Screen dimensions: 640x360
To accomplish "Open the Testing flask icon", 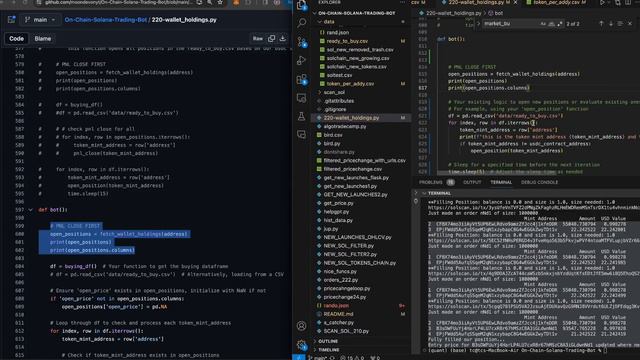I will click(x=302, y=116).
